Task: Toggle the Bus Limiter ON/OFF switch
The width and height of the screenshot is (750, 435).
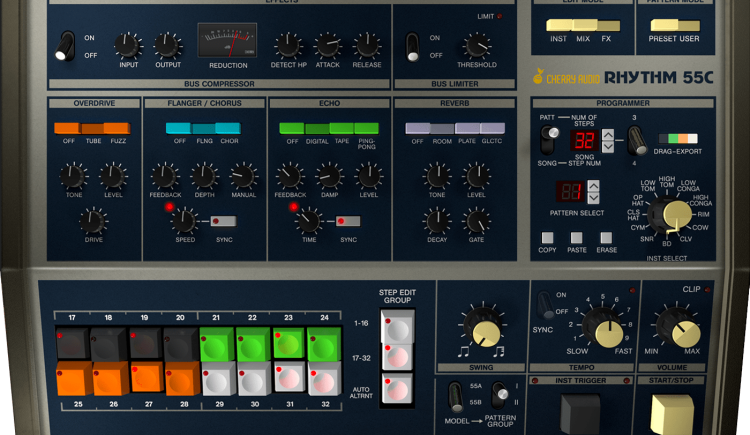Action: tap(412, 46)
